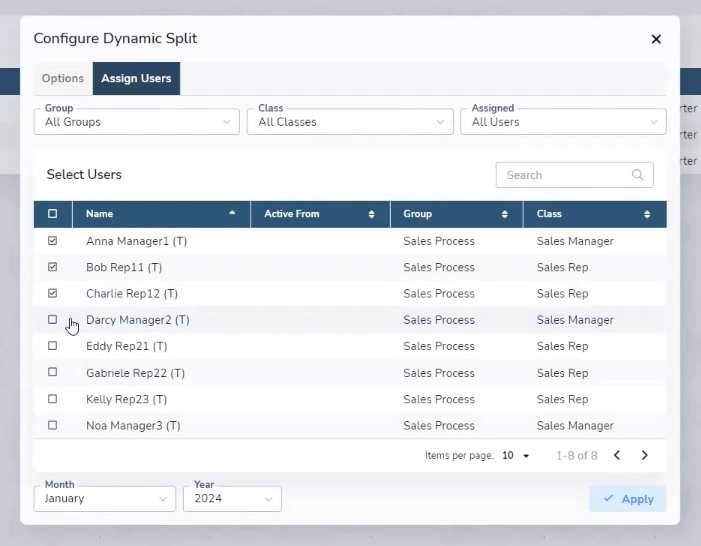Select the Assign Users tab
The image size is (701, 546).
point(136,78)
